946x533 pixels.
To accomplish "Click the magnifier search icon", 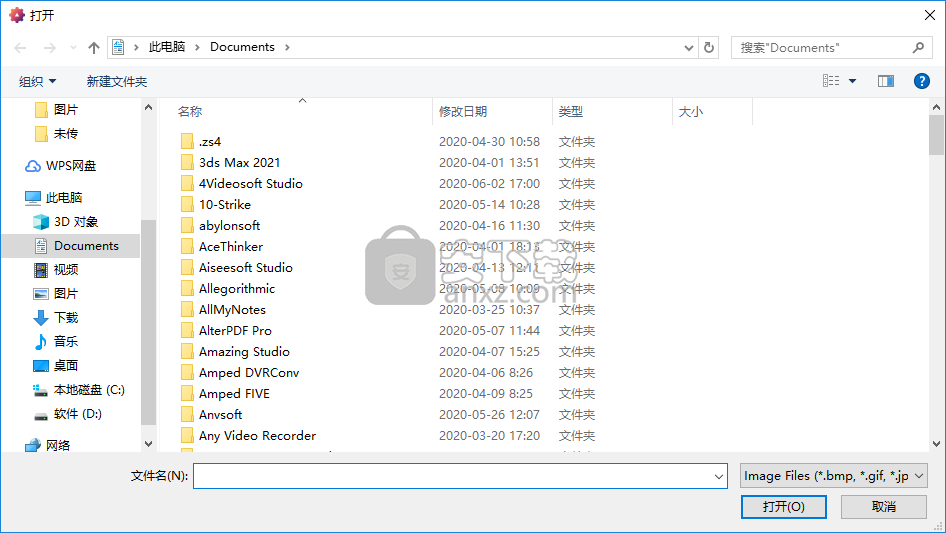I will pyautogui.click(x=918, y=47).
